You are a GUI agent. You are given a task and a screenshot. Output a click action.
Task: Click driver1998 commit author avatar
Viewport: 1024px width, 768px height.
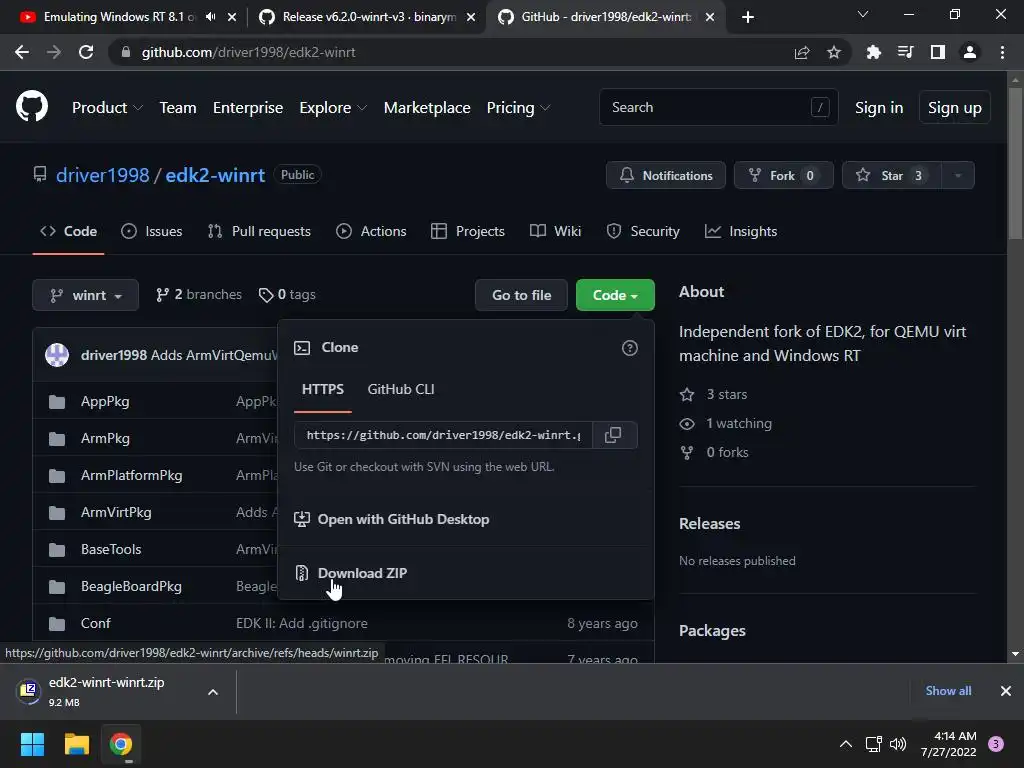coord(57,355)
